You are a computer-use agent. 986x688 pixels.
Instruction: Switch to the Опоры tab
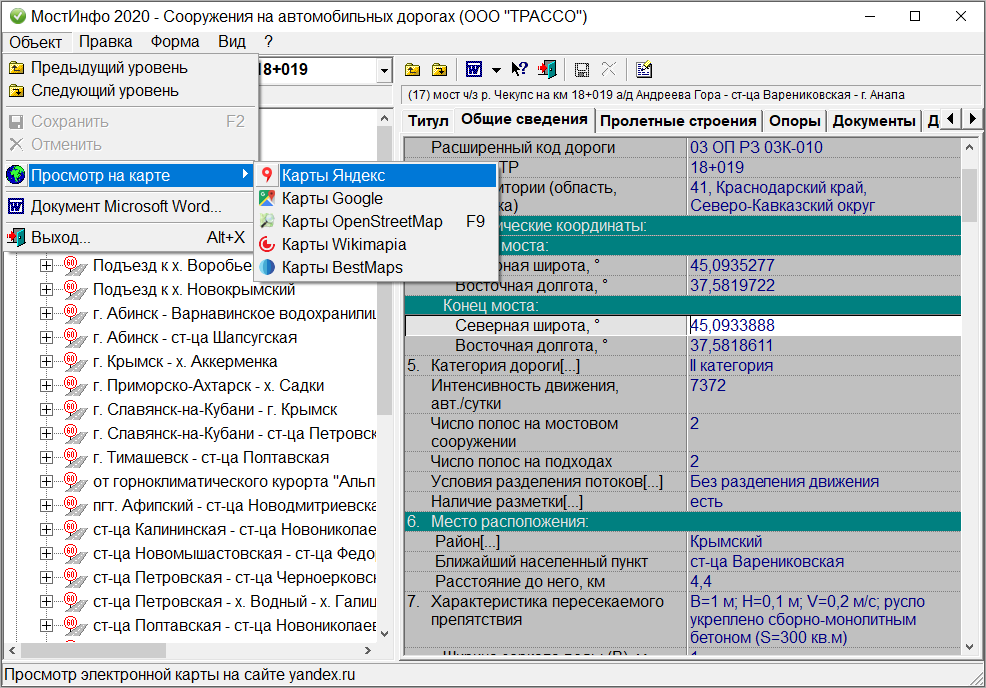(x=794, y=121)
